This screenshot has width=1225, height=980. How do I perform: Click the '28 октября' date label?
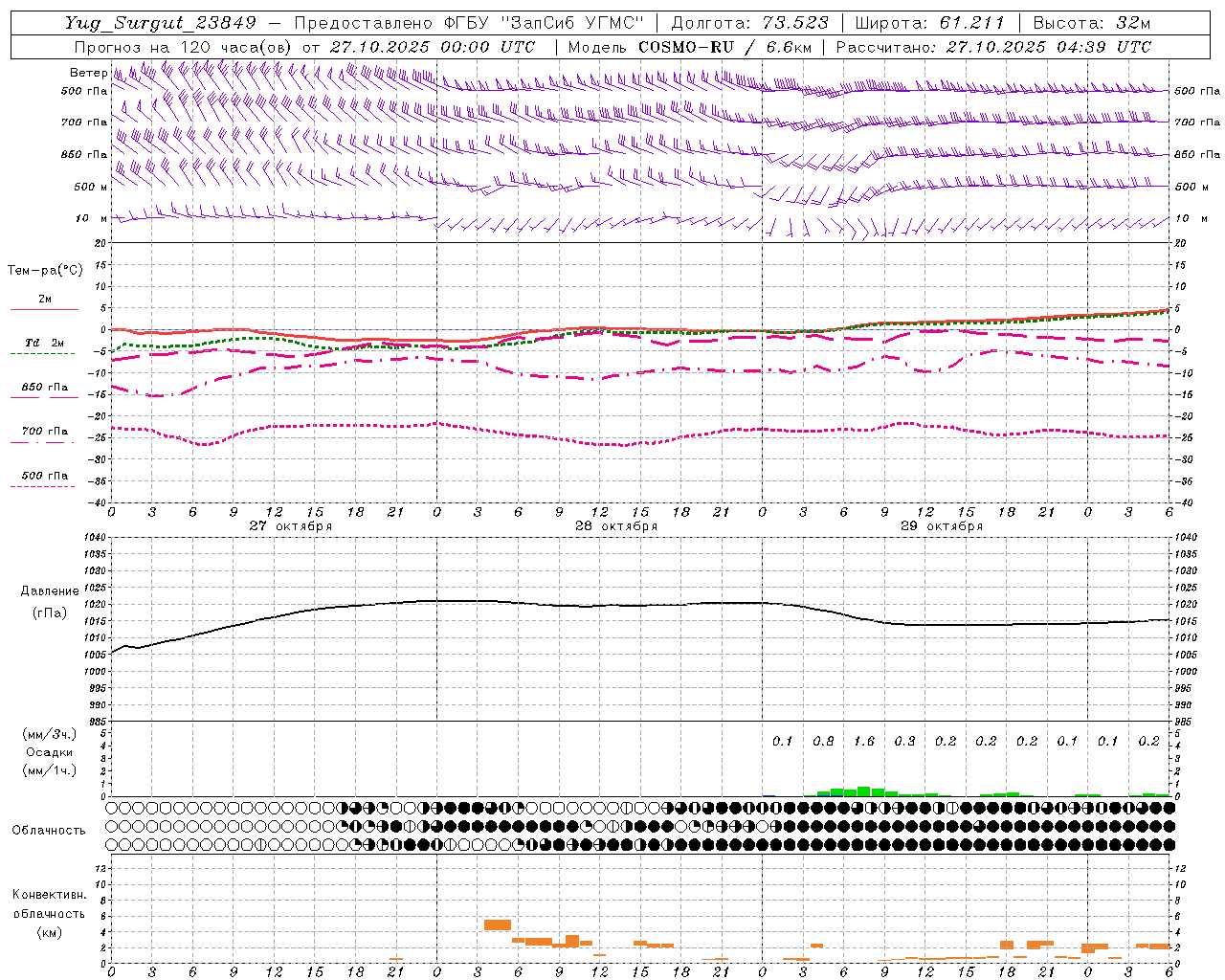pos(616,526)
